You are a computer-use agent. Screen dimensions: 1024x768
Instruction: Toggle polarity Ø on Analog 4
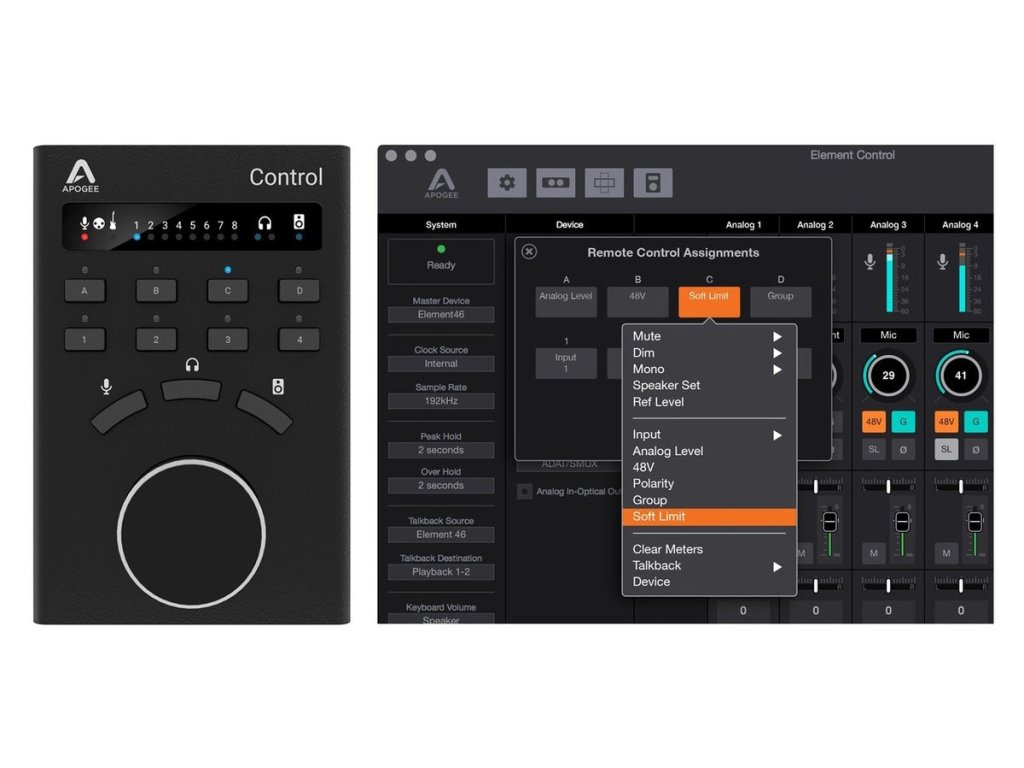point(976,449)
